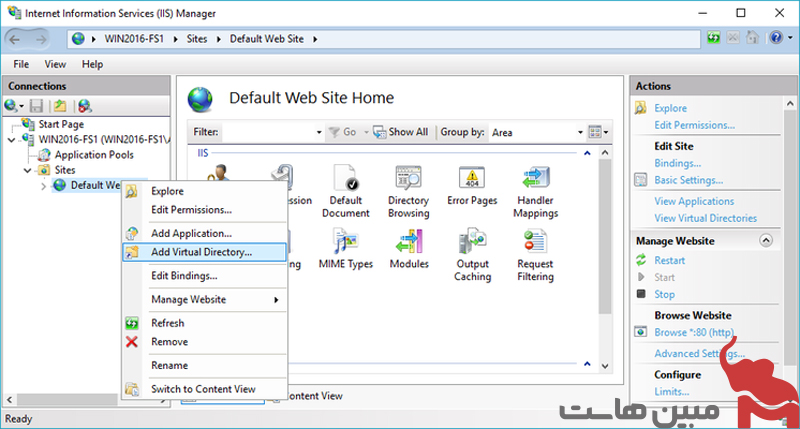The height and width of the screenshot is (429, 800).
Task: Click the Delete connection icon in Connections toolbar
Action: 84,106
